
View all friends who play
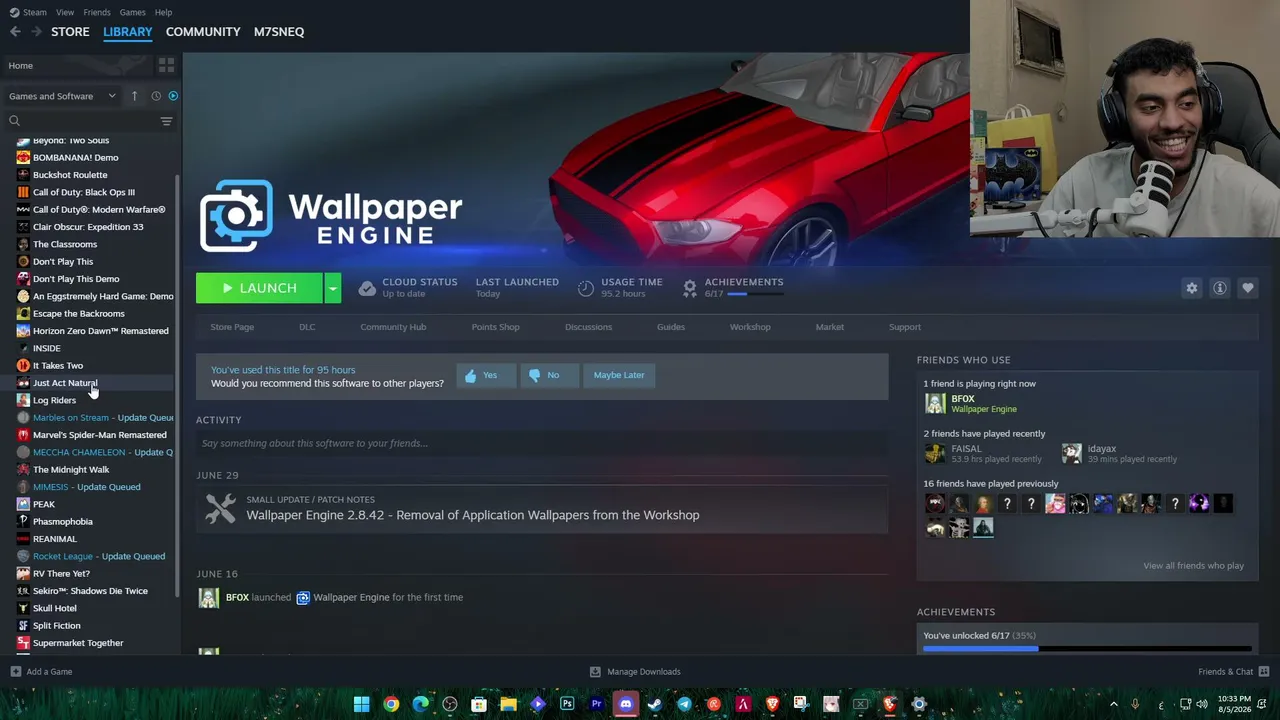(x=1193, y=566)
